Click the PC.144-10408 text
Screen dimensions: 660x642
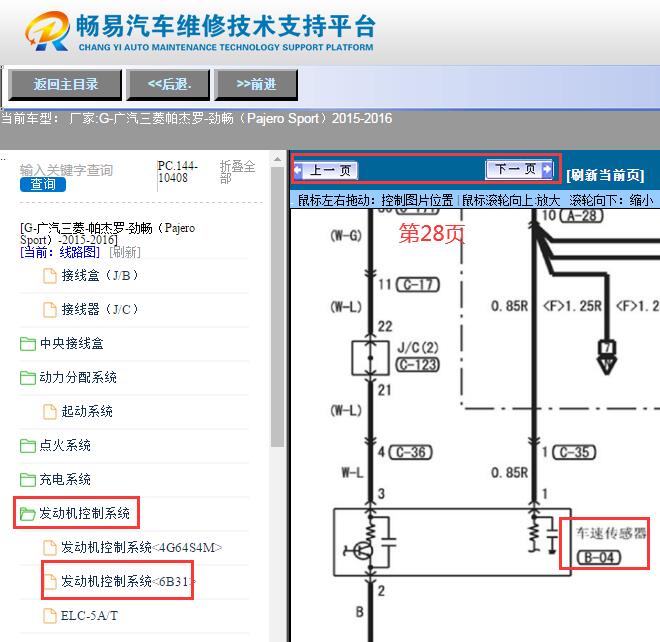(x=177, y=172)
